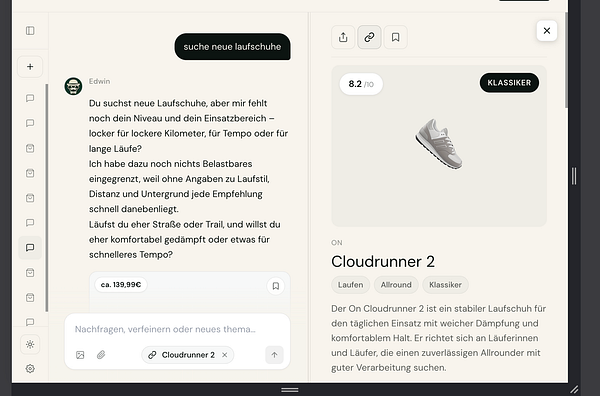Image resolution: width=600 pixels, height=396 pixels.
Task: Remove the Cloudrunner 2 chip with its x
Action: 225,355
